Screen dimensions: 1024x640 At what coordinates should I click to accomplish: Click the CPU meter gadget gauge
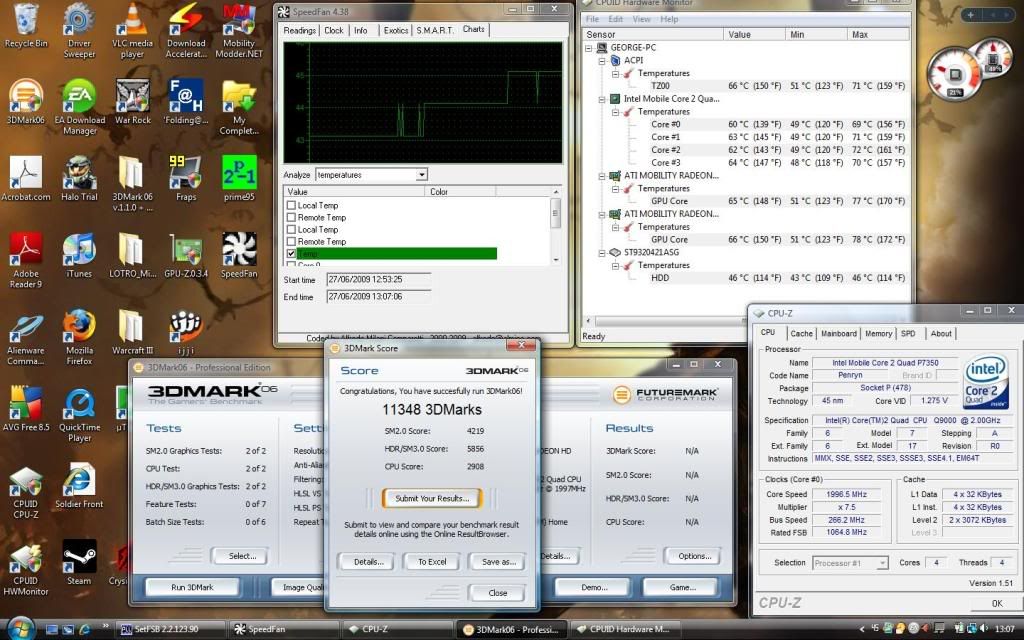955,73
